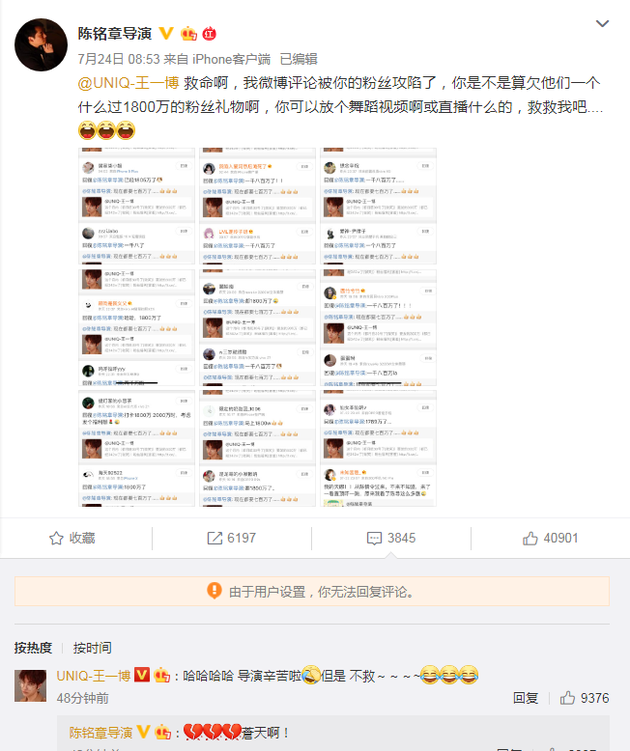The width and height of the screenshot is (630, 751).
Task: Click the 陈铭章导演 name in the reply
Action: click(101, 733)
